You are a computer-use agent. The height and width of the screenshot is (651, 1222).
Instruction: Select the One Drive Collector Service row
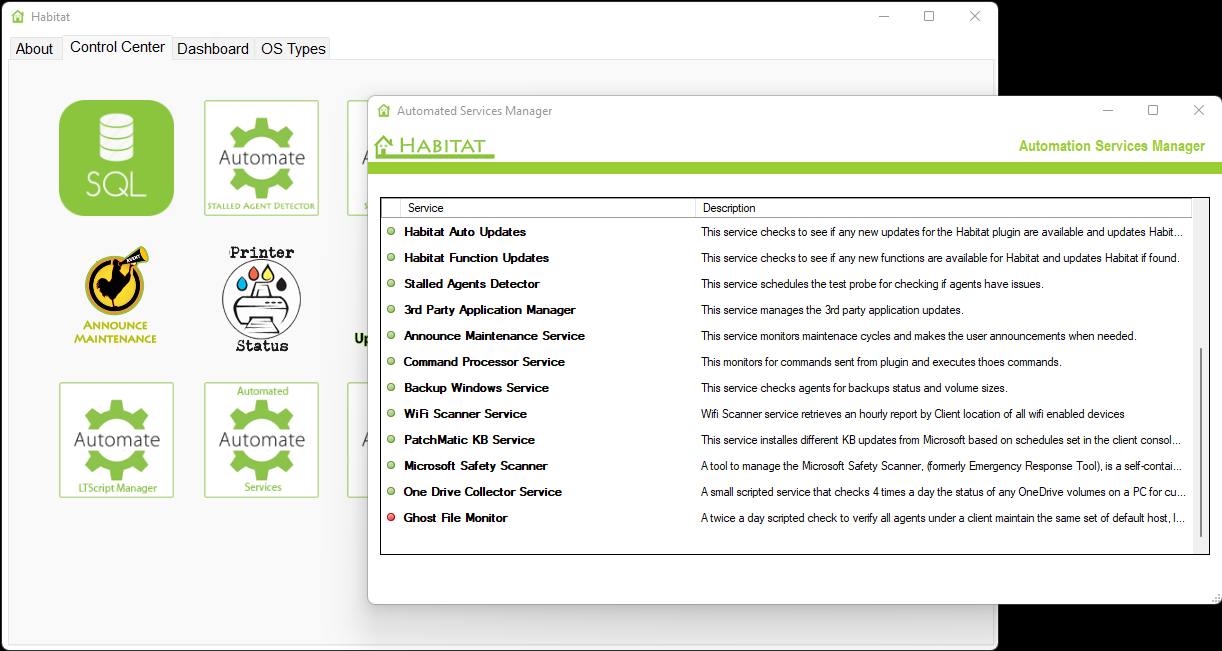coord(787,492)
